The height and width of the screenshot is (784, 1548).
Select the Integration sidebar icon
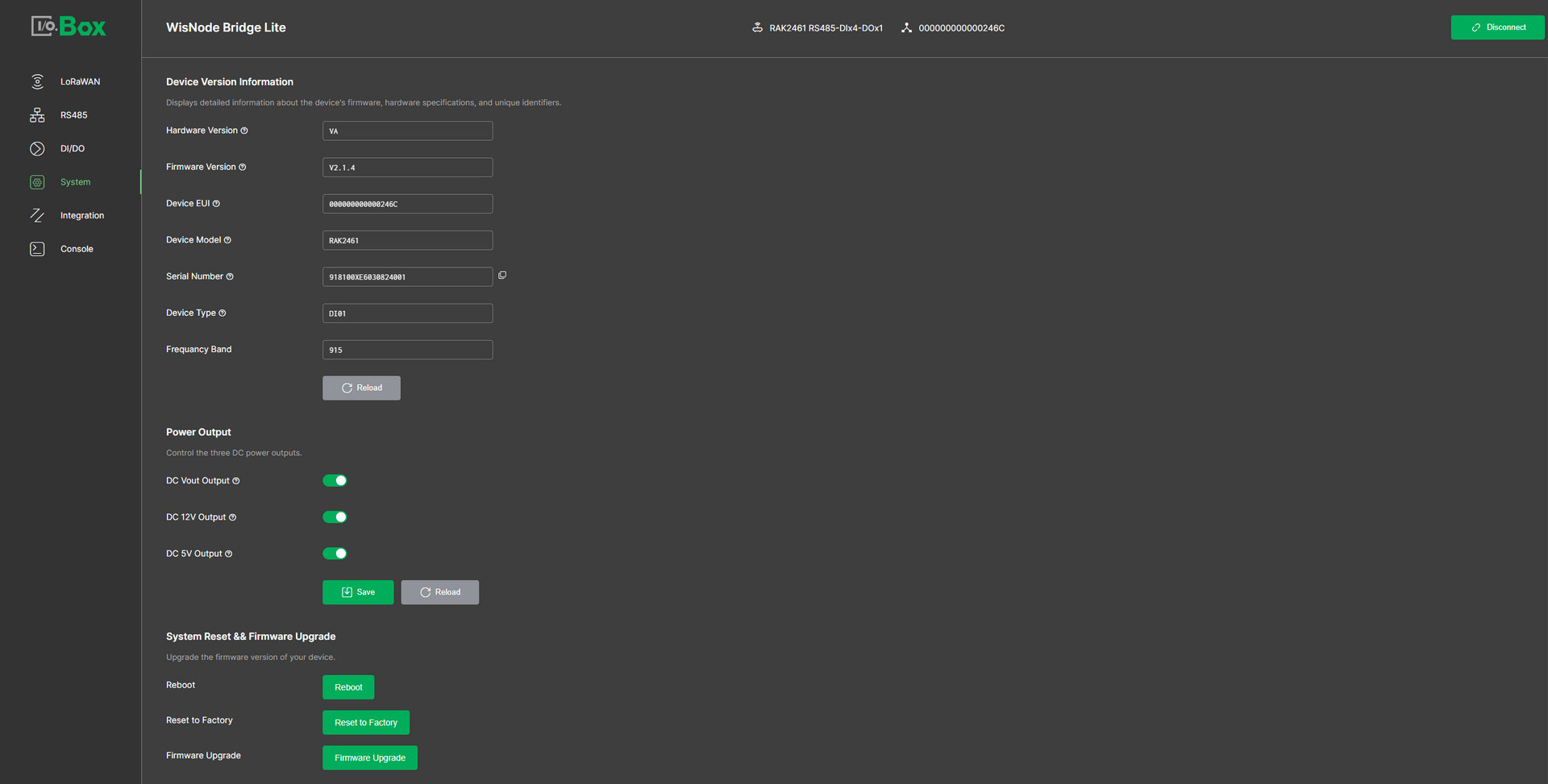point(36,214)
